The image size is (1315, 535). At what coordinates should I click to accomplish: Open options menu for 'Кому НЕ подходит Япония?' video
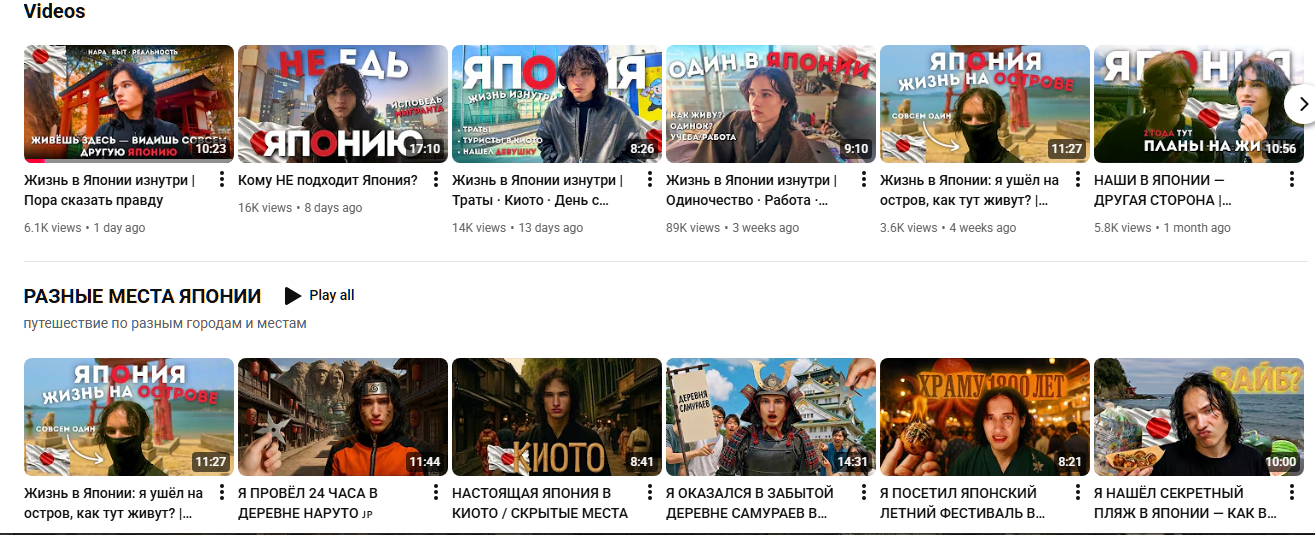[x=435, y=180]
